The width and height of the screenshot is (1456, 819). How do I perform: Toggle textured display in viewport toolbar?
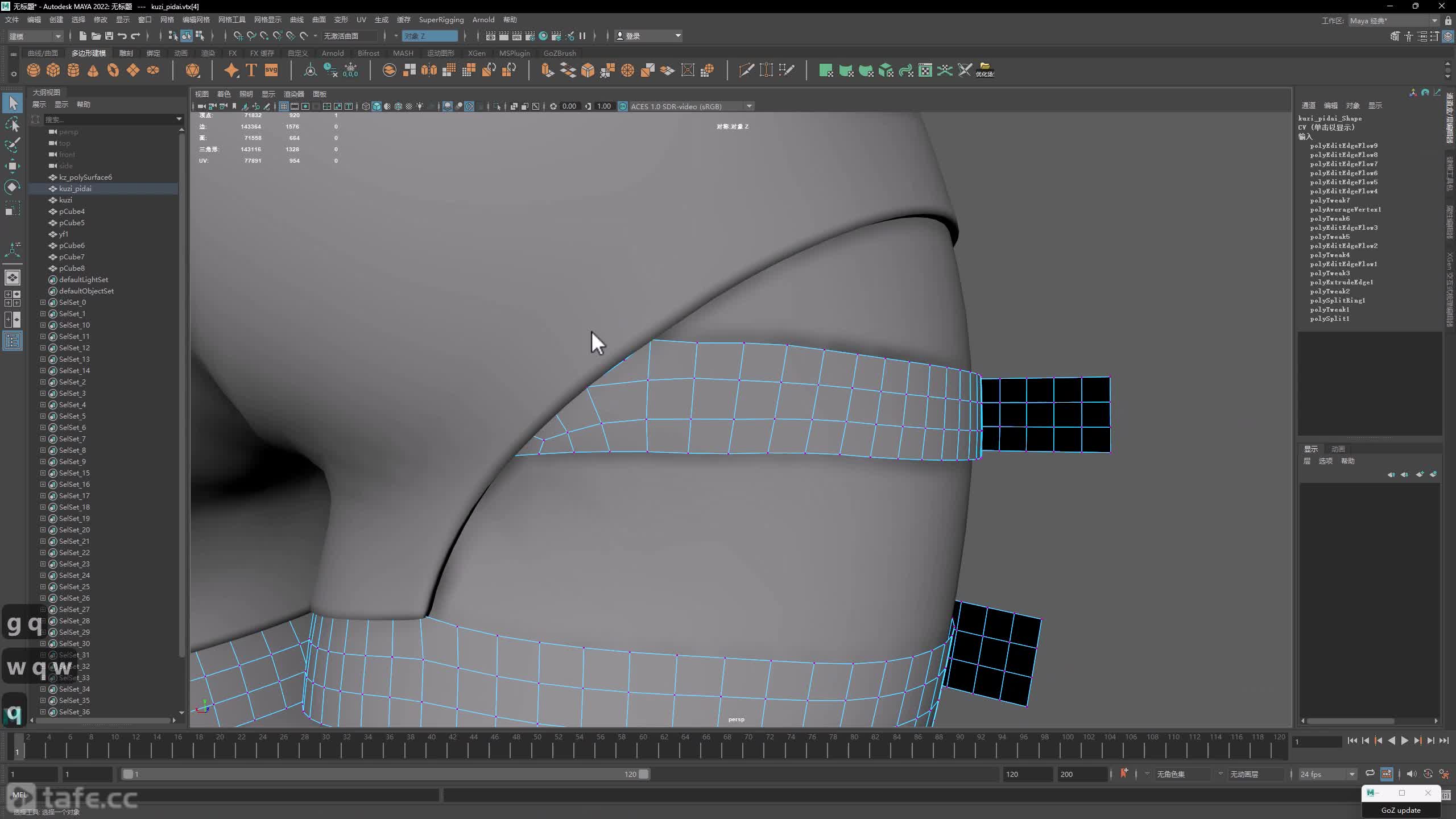409,106
